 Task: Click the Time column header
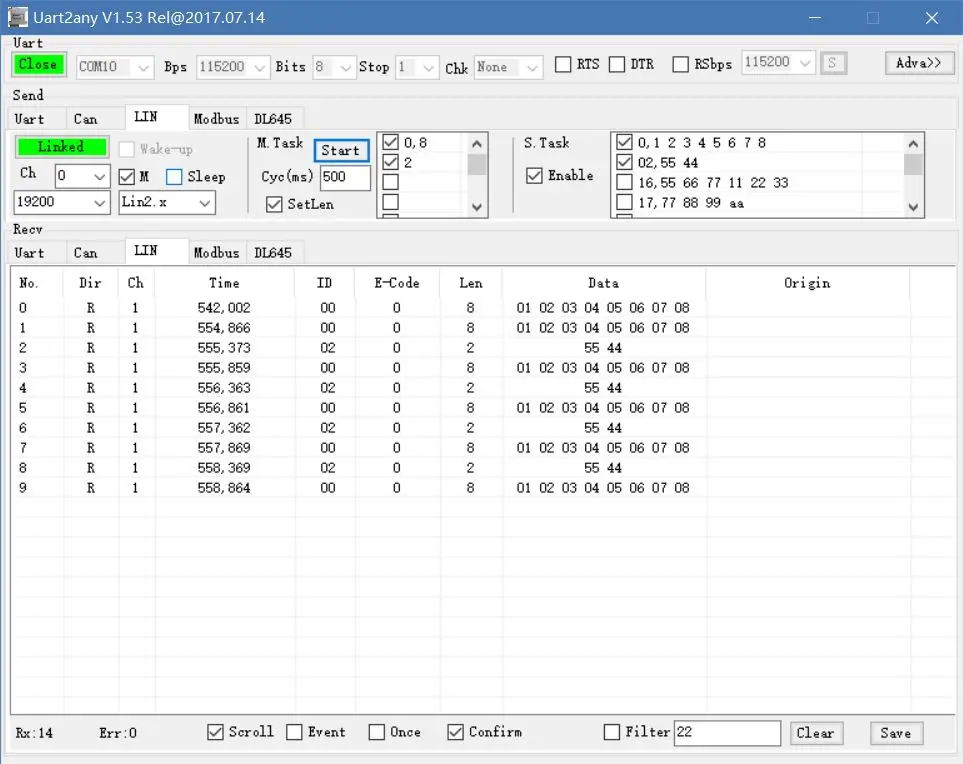(224, 283)
